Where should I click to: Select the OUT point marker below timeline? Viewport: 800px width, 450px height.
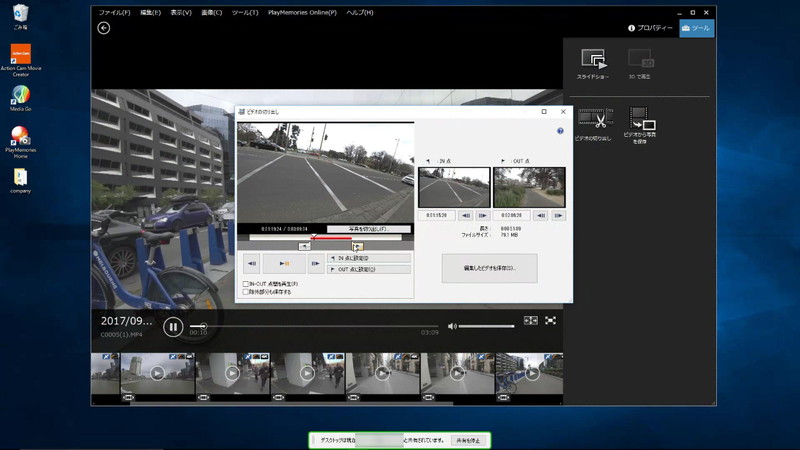[357, 246]
